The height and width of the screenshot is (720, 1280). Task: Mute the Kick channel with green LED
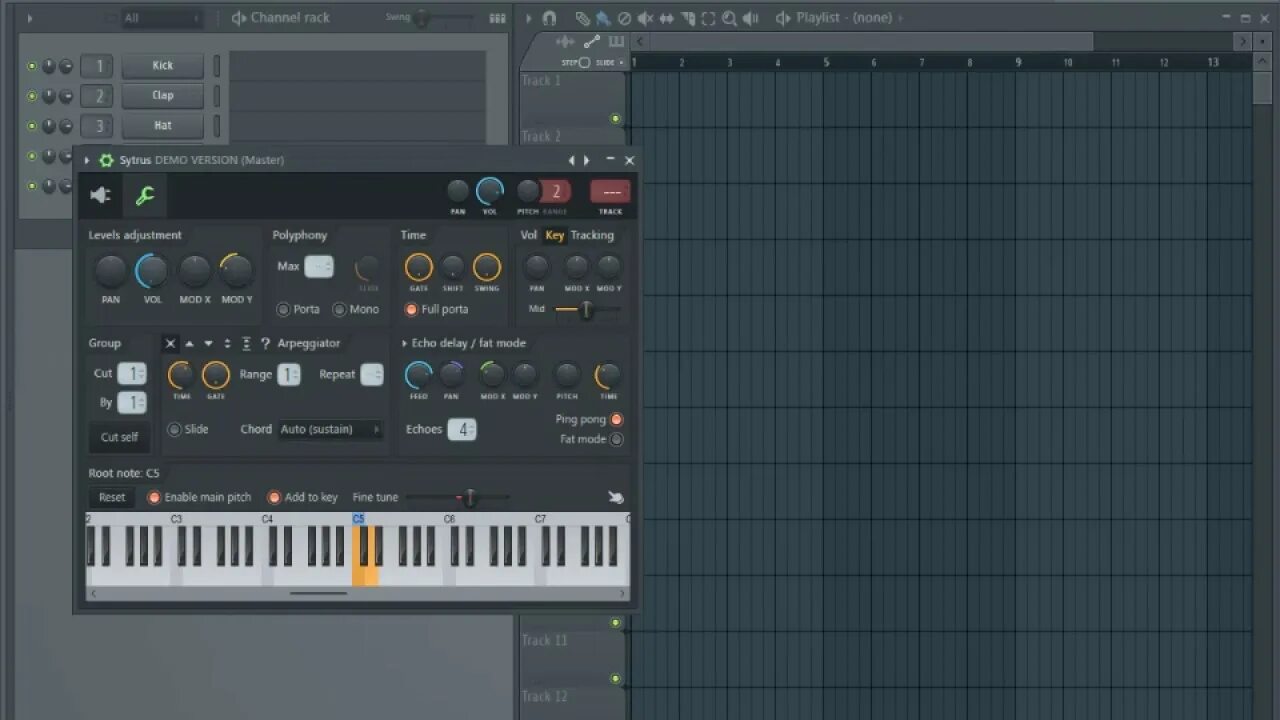(32, 66)
